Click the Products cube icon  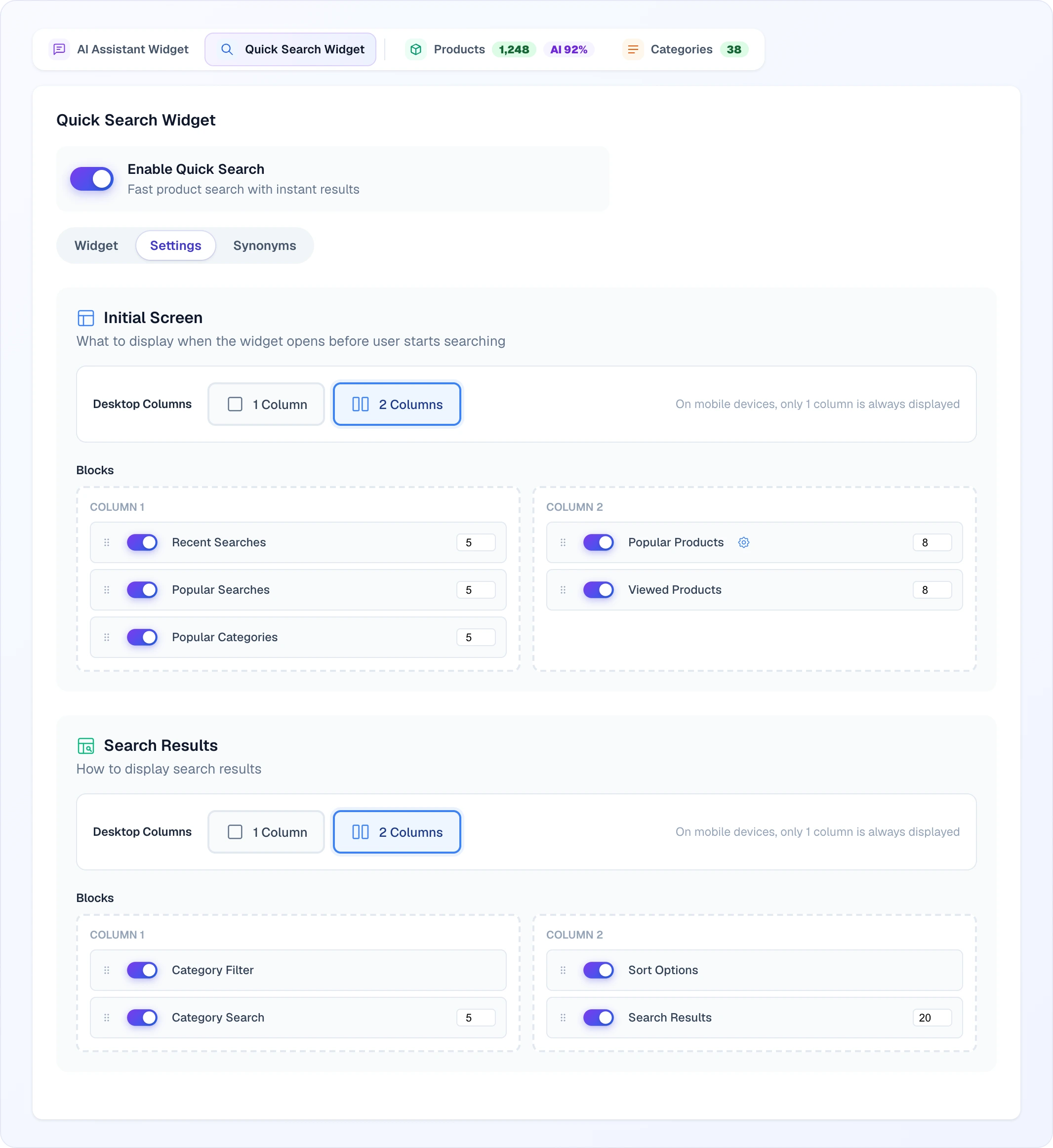coord(416,49)
